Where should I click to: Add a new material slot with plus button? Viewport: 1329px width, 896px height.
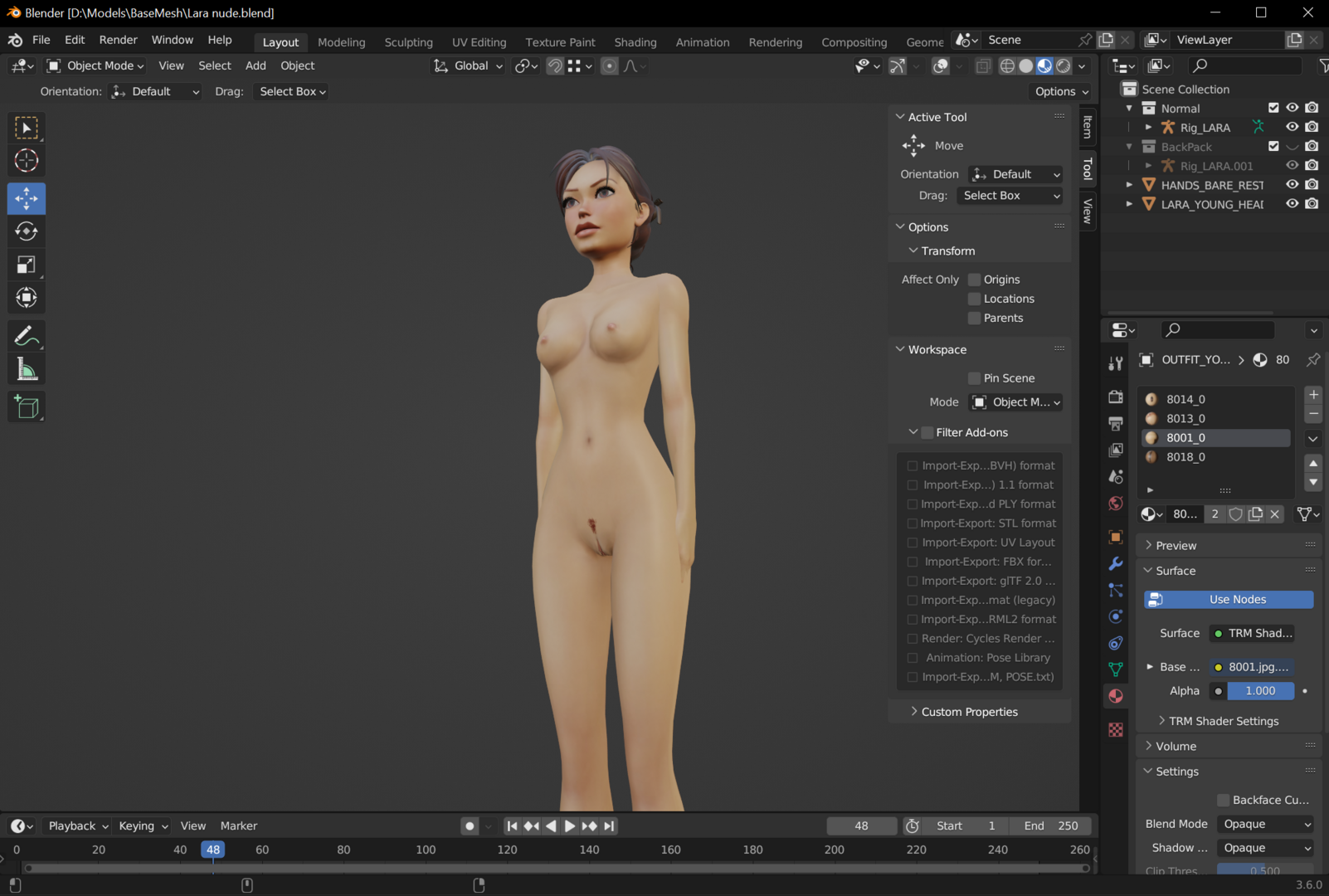tap(1313, 395)
